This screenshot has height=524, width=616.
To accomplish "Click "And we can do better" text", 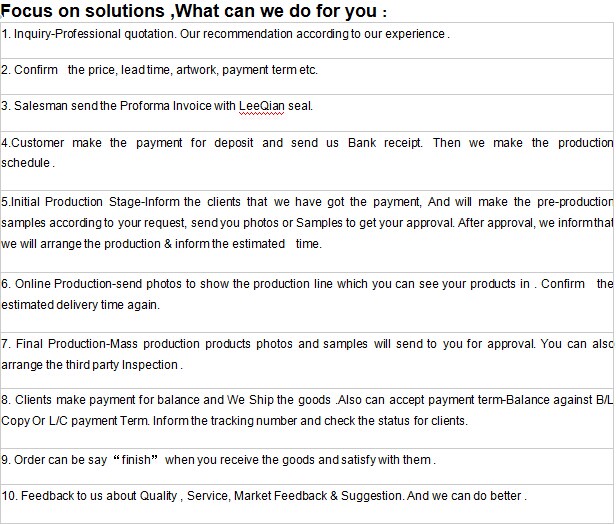I will coord(464,496).
